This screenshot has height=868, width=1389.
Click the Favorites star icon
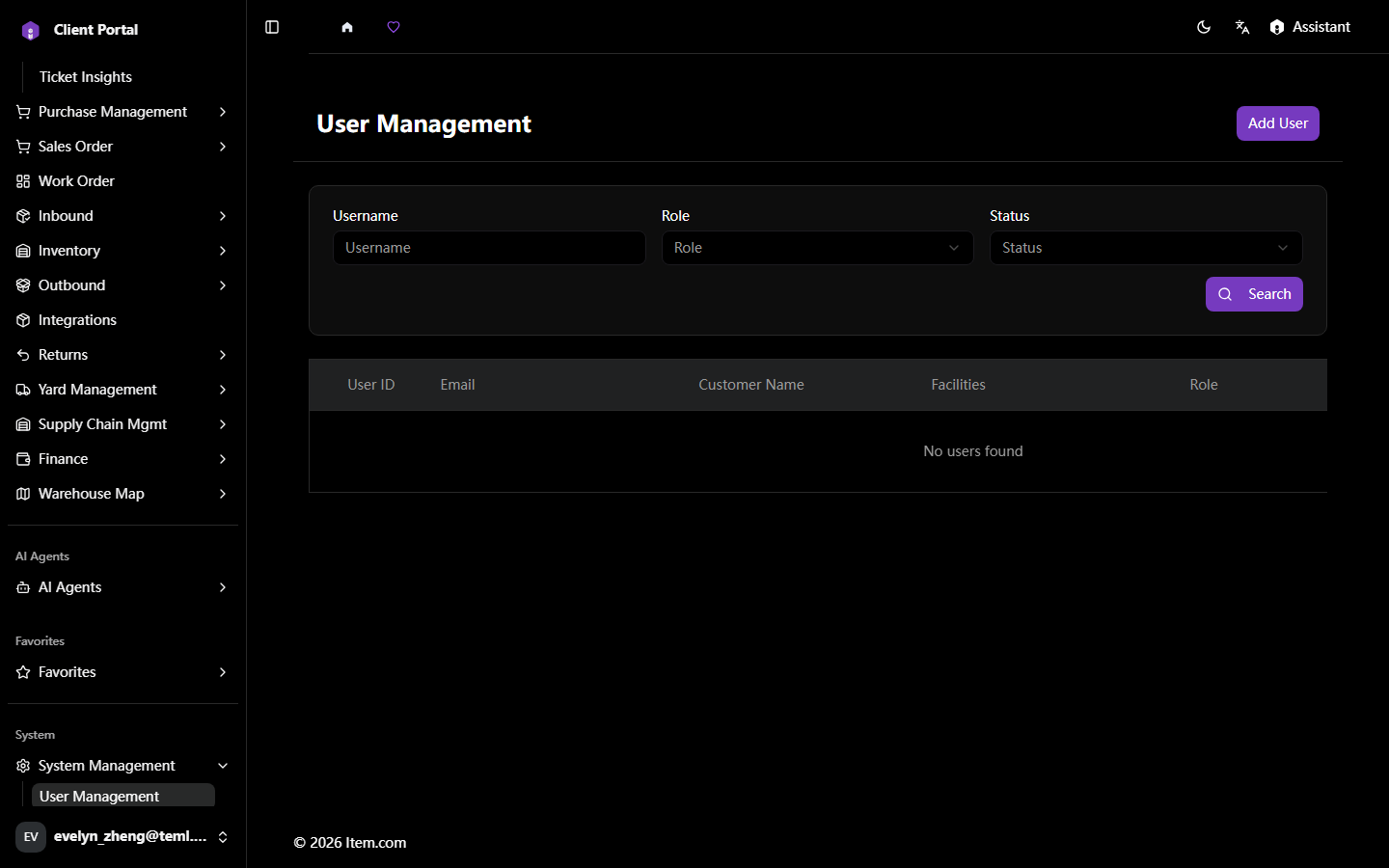pyautogui.click(x=23, y=672)
